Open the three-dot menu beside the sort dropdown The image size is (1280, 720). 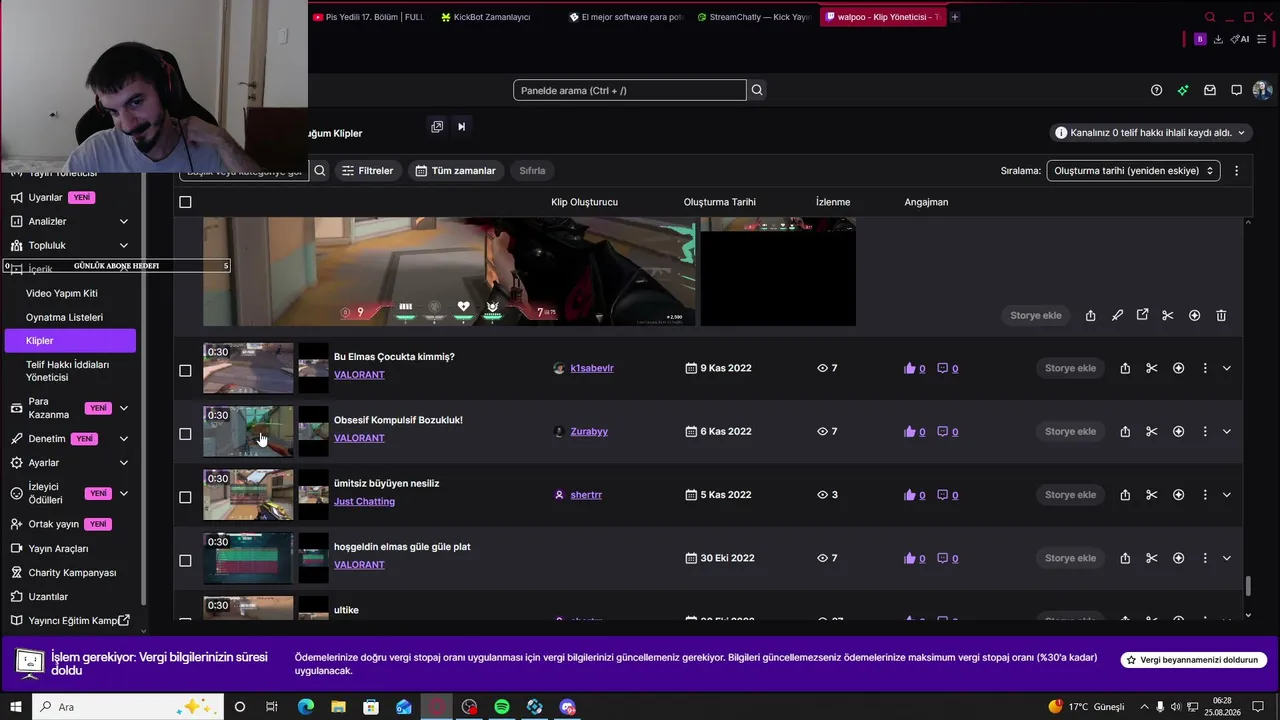(x=1237, y=171)
